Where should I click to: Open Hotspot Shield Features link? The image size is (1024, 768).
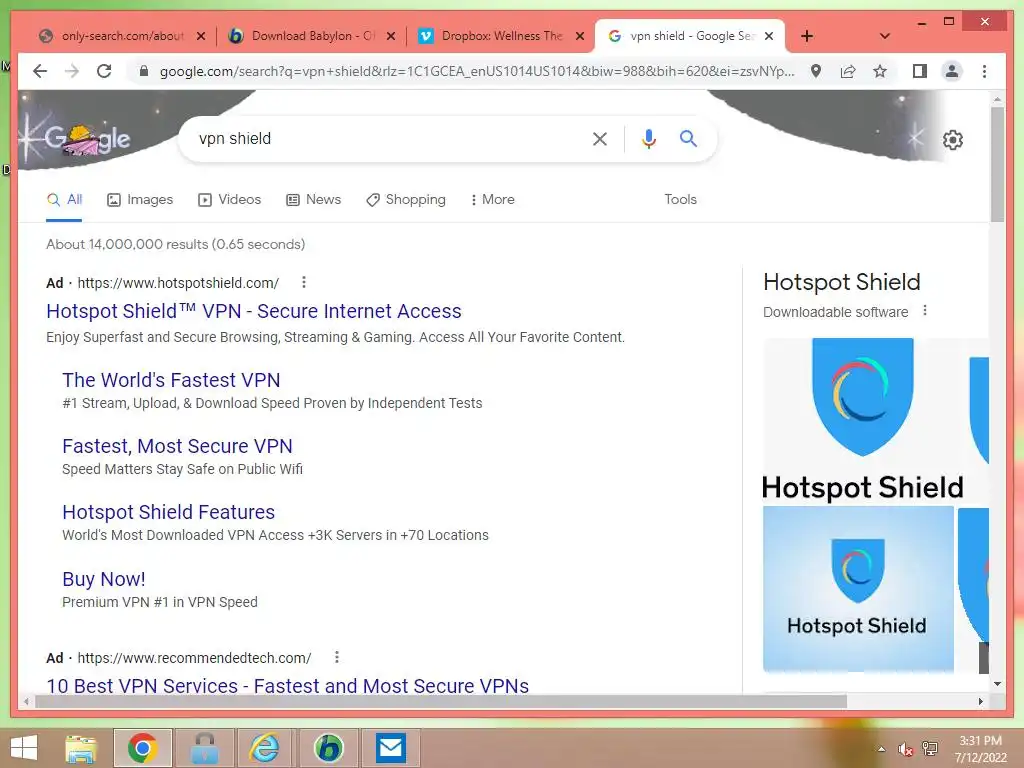168,511
